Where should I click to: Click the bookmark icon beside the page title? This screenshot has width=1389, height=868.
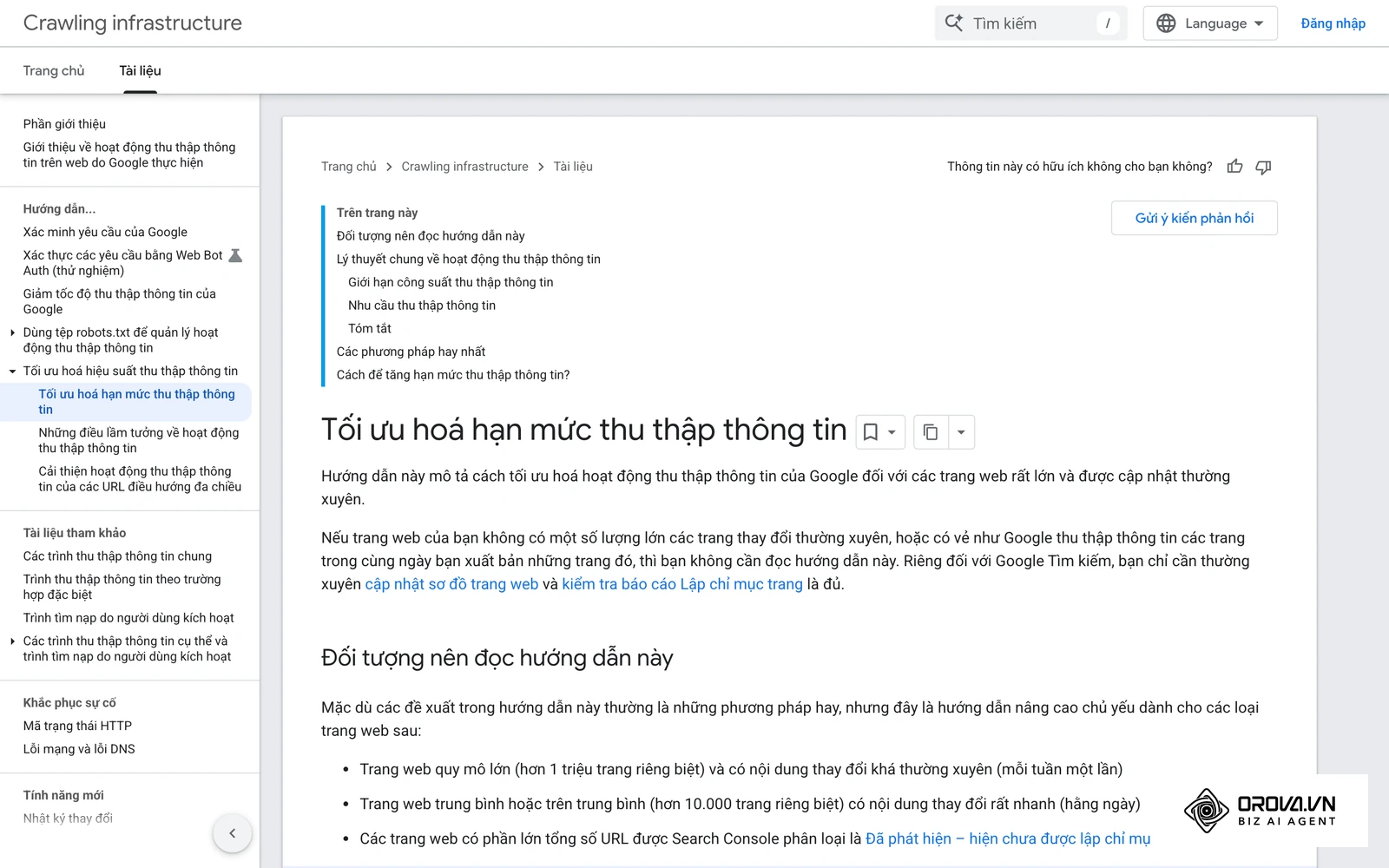pos(871,432)
